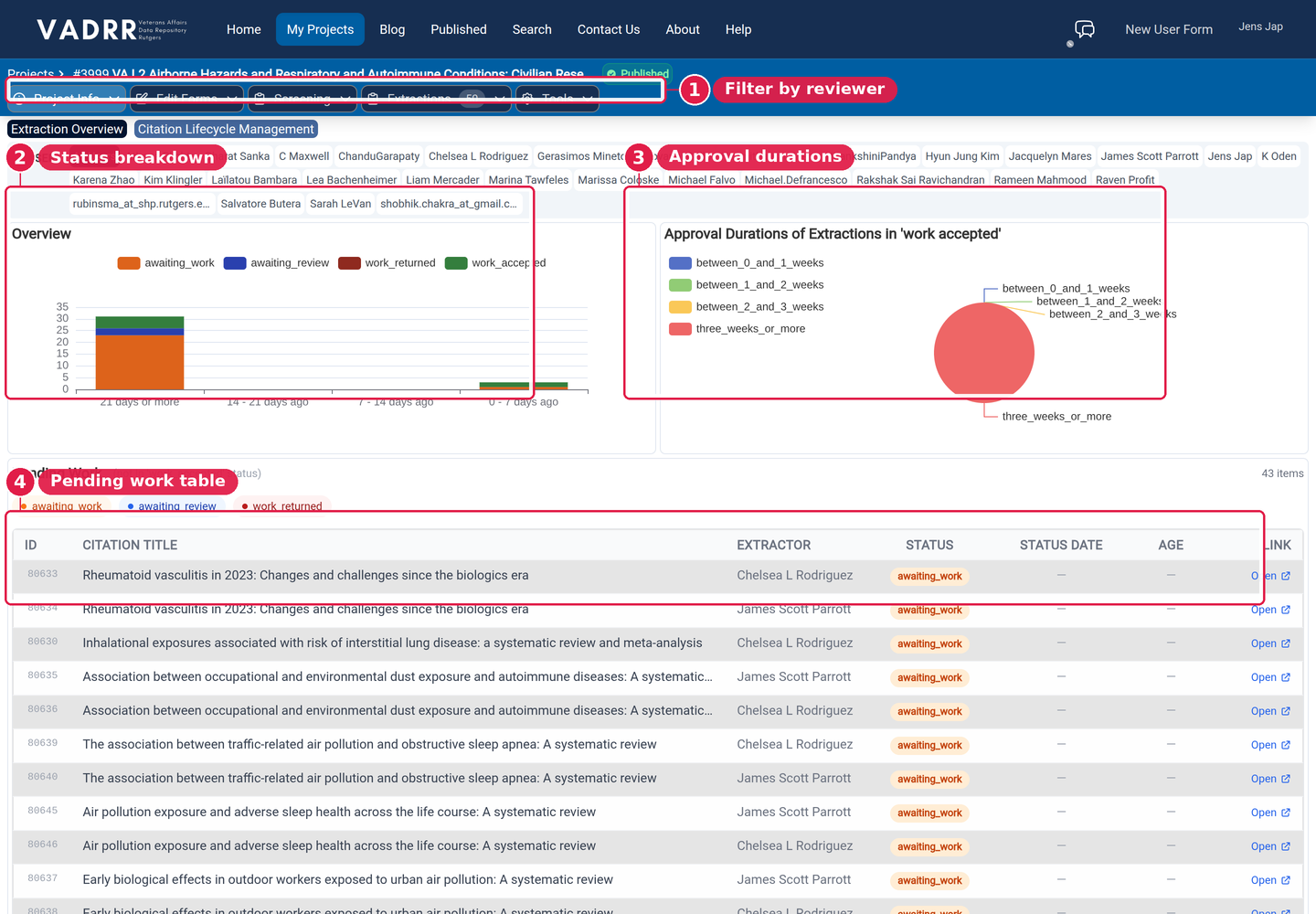Open My Projects navigation item
Screen dimensions: 1316x914
[x=320, y=29]
